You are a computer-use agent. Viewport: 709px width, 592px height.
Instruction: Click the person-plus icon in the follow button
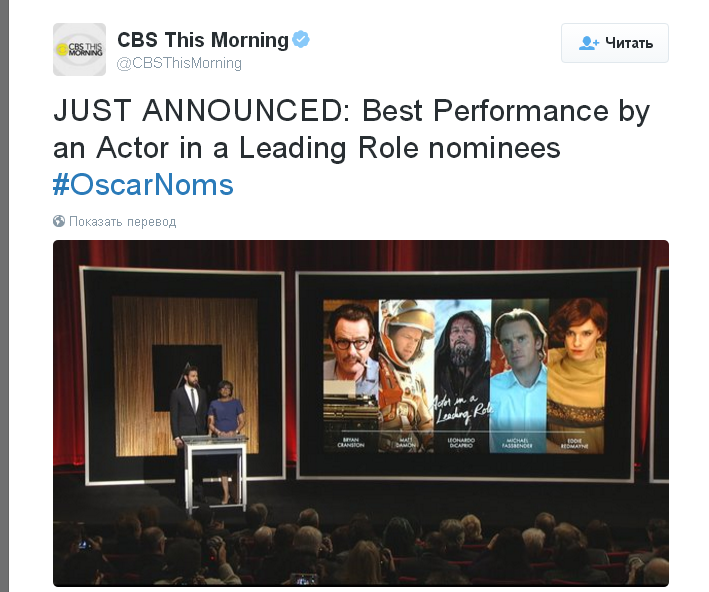pos(588,43)
